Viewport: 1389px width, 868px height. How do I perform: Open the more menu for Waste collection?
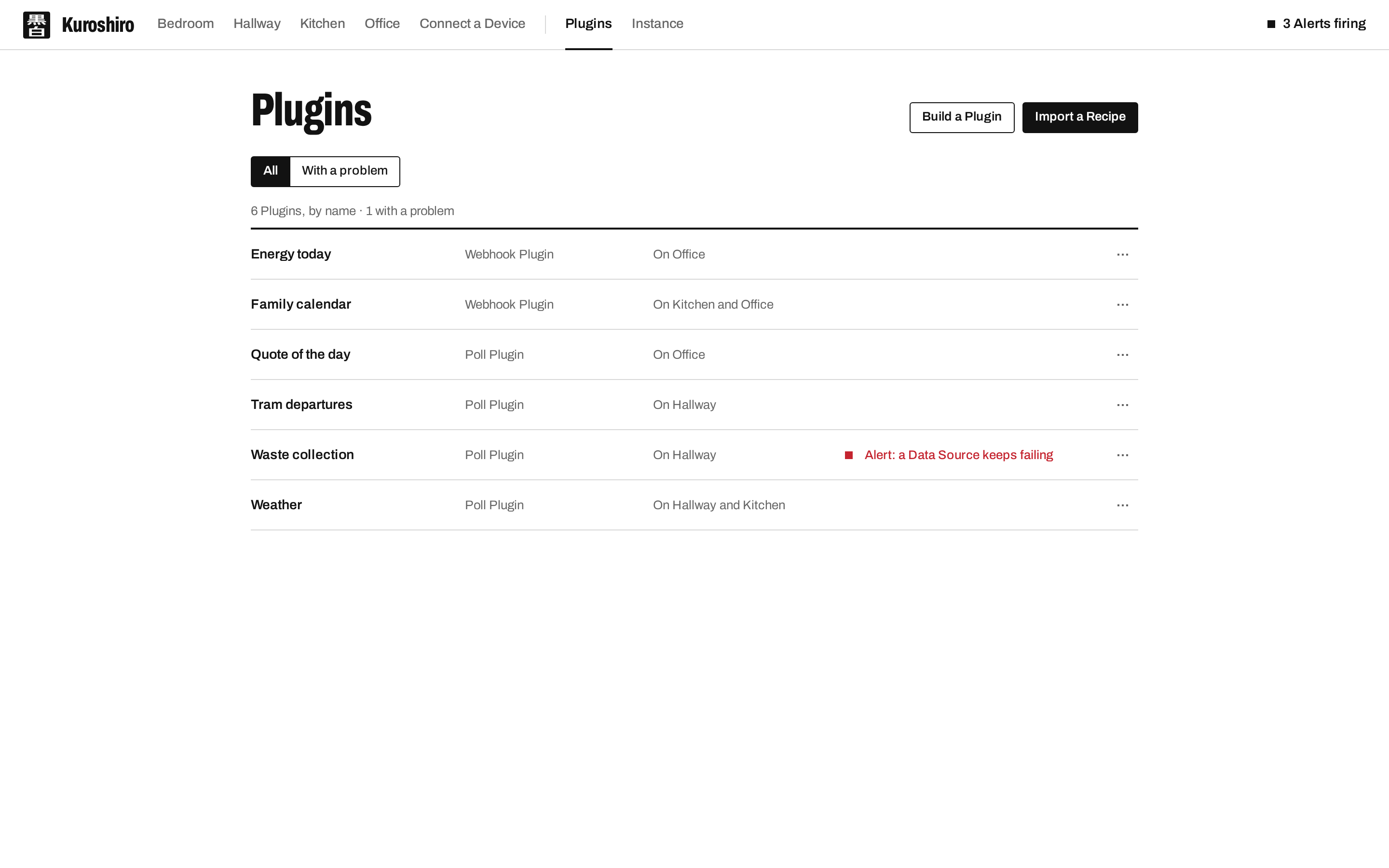click(1123, 455)
